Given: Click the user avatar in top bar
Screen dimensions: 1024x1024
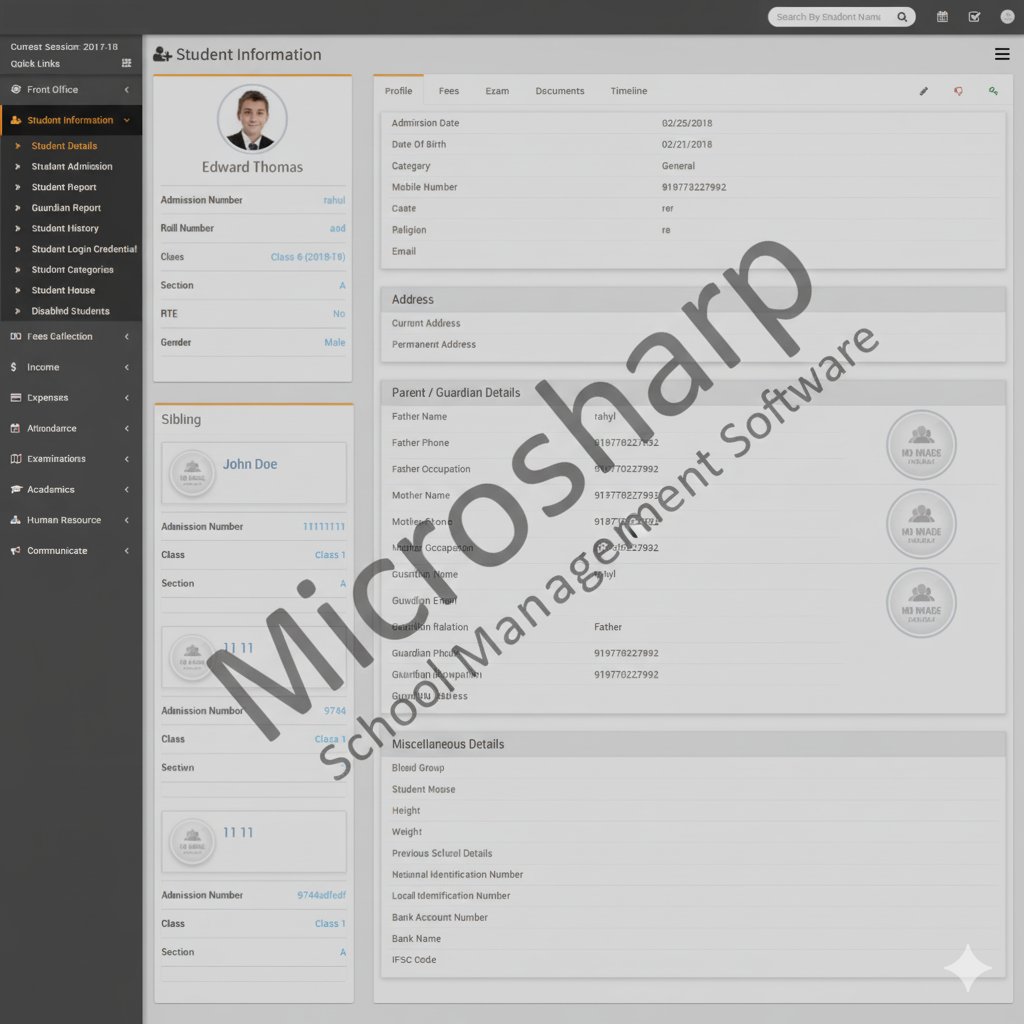Looking at the screenshot, I should pos(1007,17).
